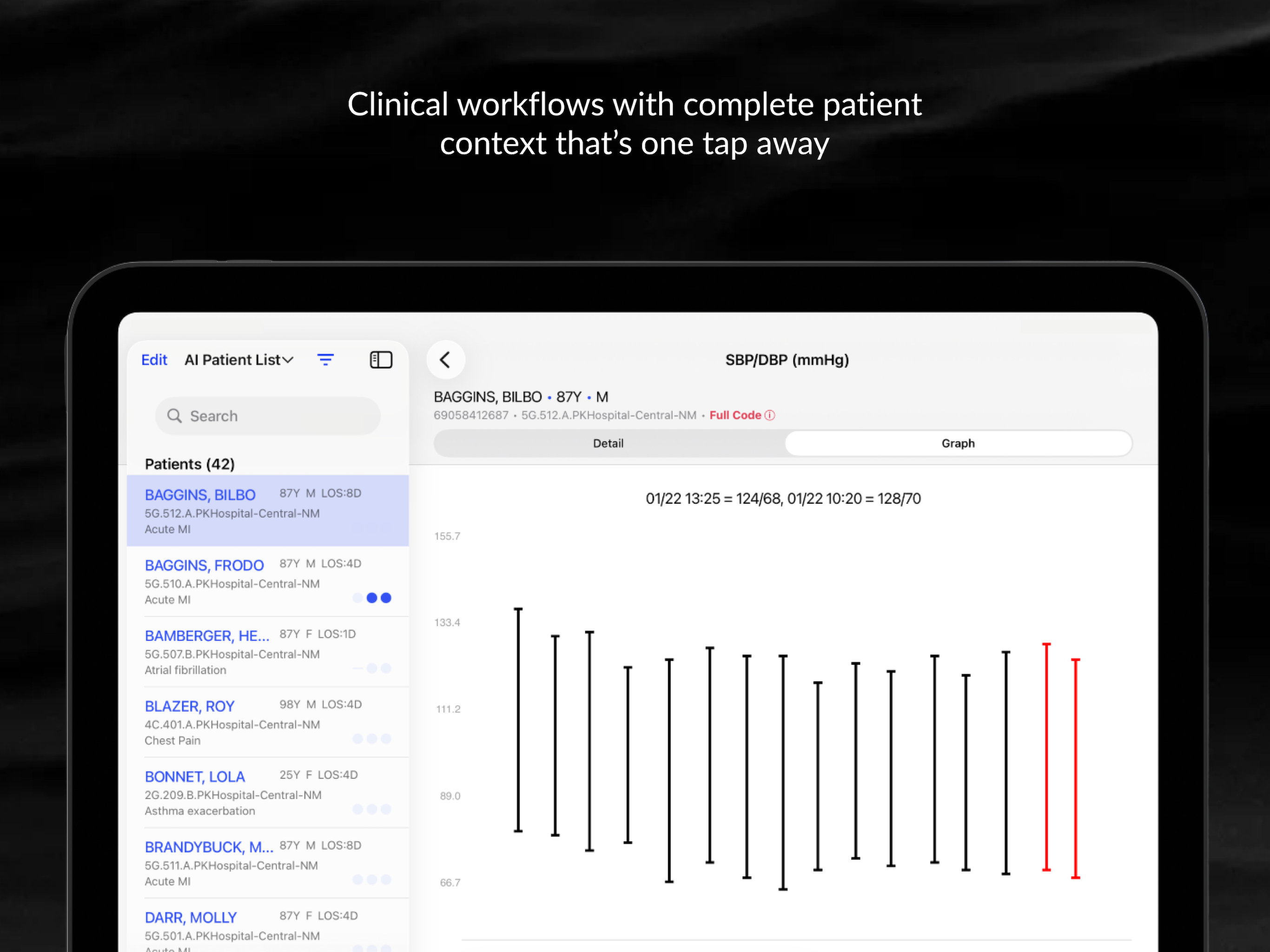Click the search magnifier icon
The height and width of the screenshot is (952, 1270).
click(174, 416)
